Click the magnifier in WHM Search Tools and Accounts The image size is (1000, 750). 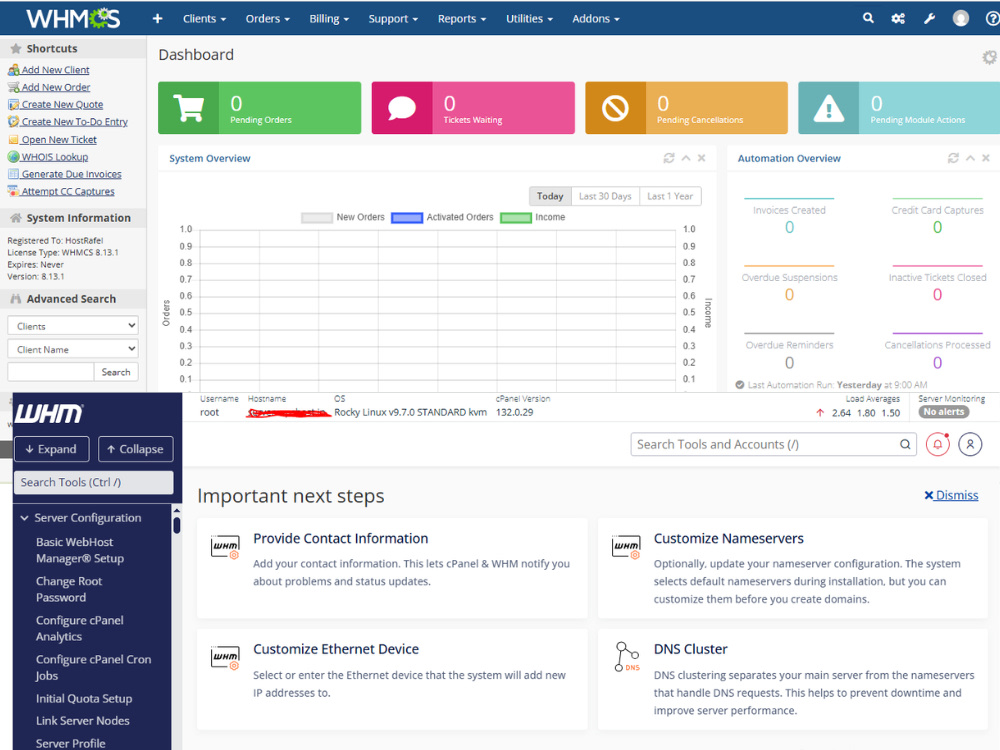pyautogui.click(x=905, y=445)
